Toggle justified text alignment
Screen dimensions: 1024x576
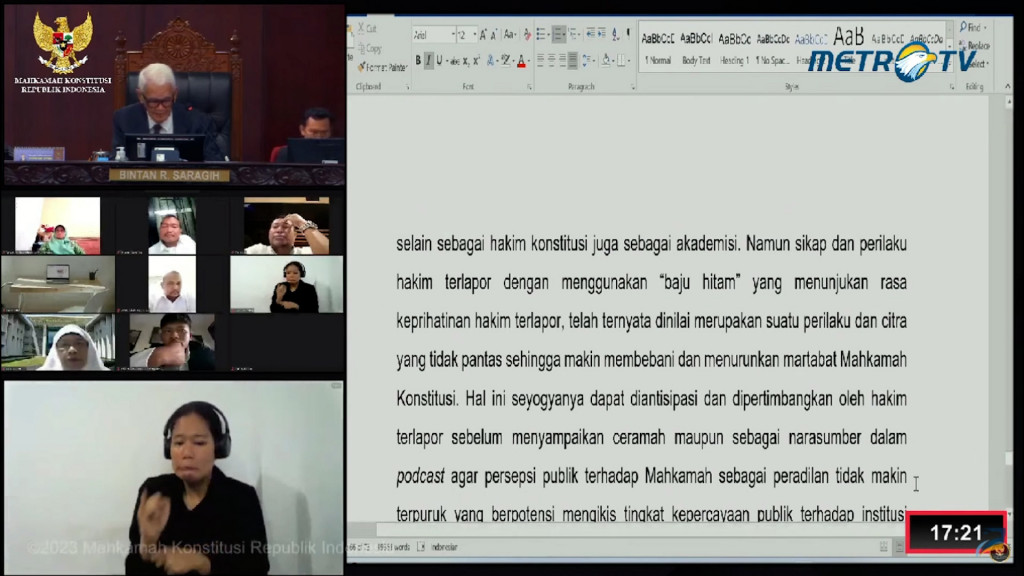[x=573, y=60]
